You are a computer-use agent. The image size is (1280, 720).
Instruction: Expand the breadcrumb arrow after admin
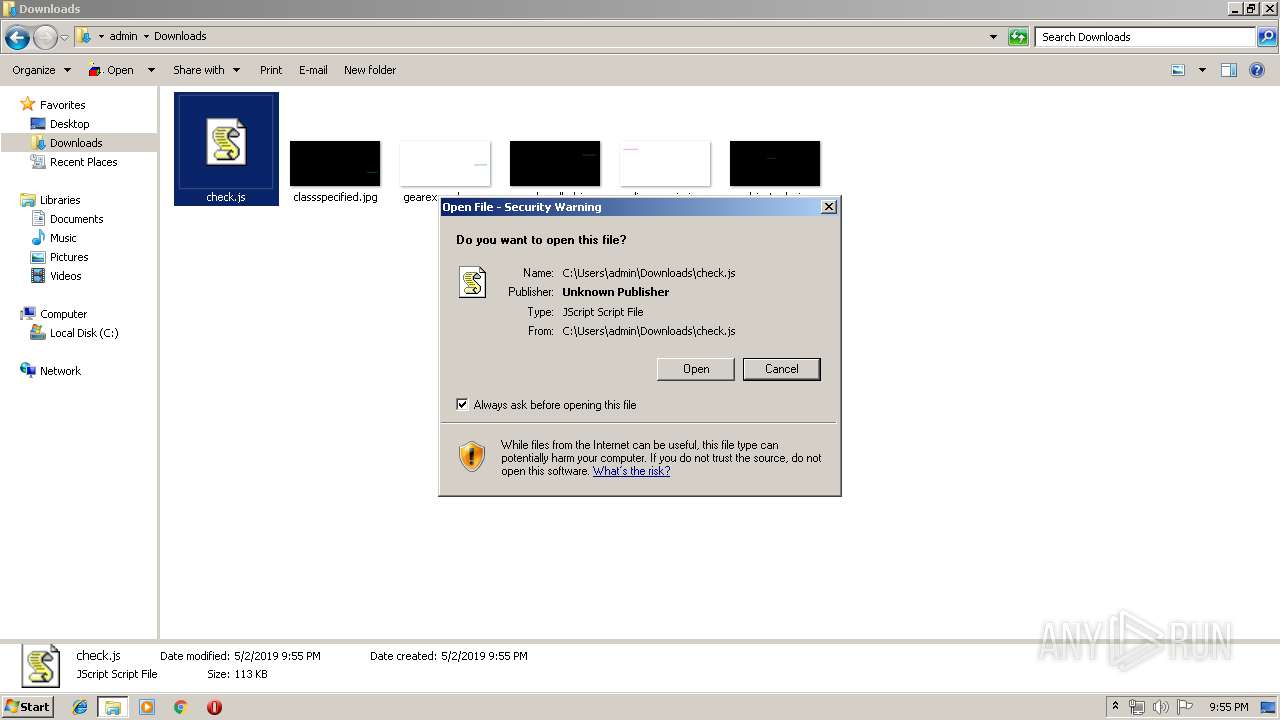pos(146,37)
